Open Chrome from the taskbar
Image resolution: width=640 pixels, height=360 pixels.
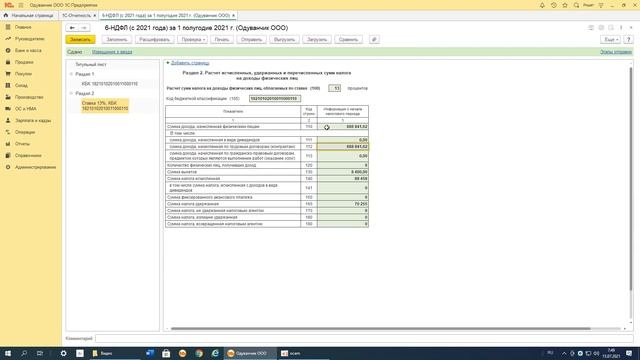(199, 353)
